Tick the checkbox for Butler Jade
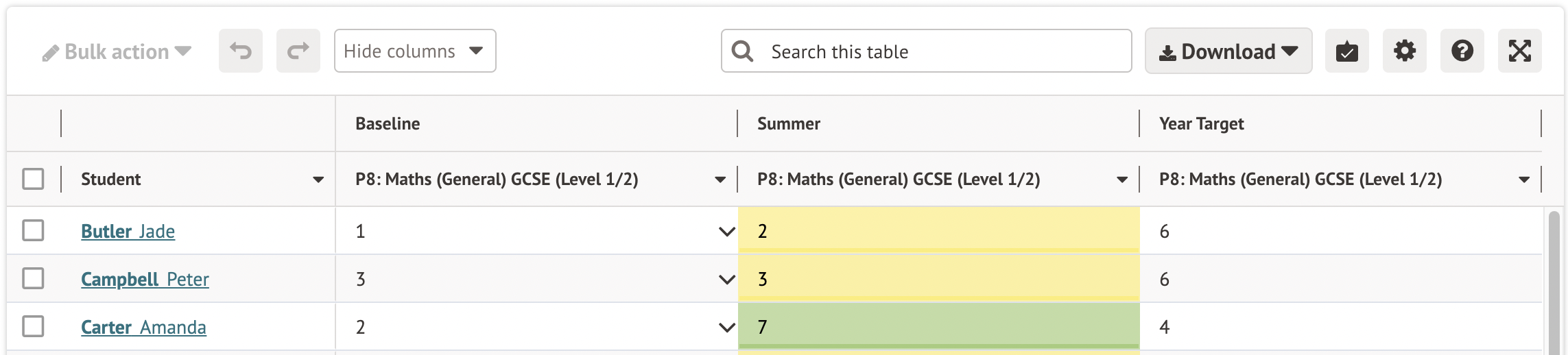The image size is (1568, 355). (x=33, y=230)
